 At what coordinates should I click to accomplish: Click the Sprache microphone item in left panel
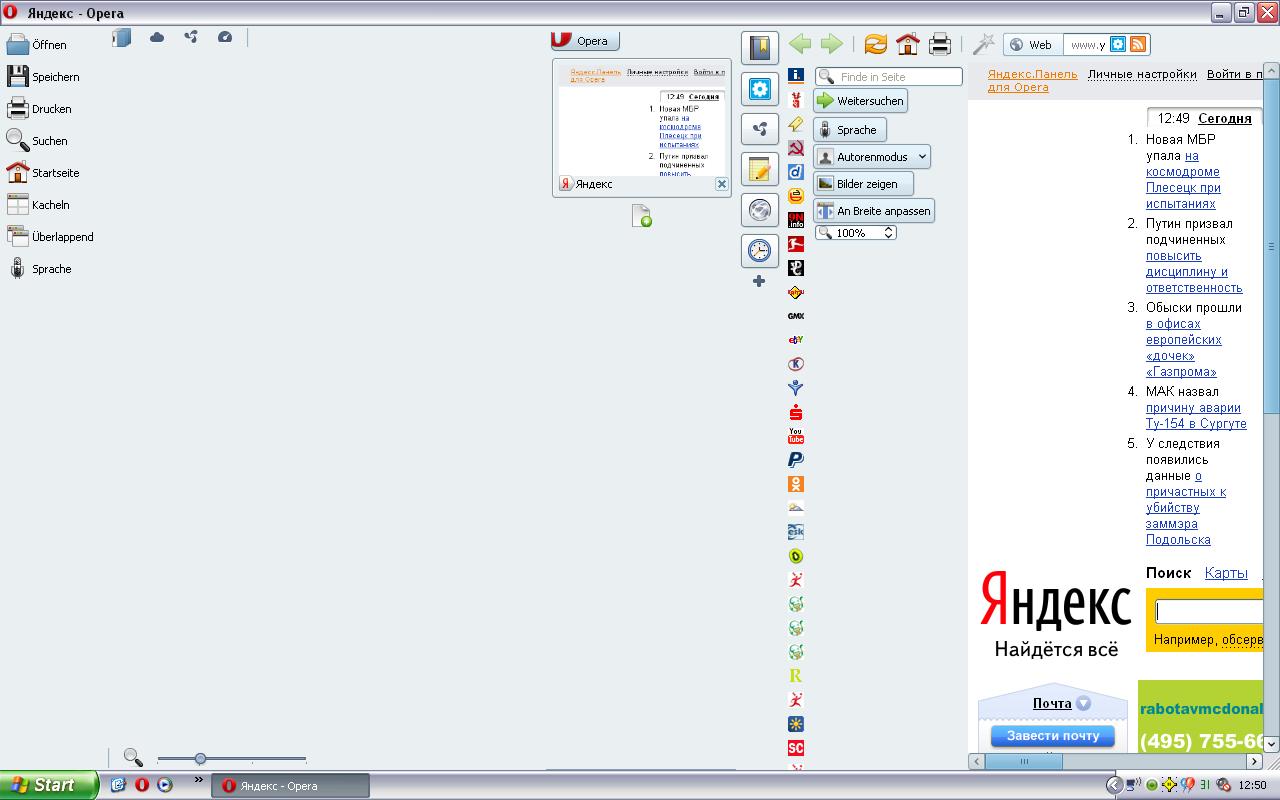pyautogui.click(x=39, y=268)
